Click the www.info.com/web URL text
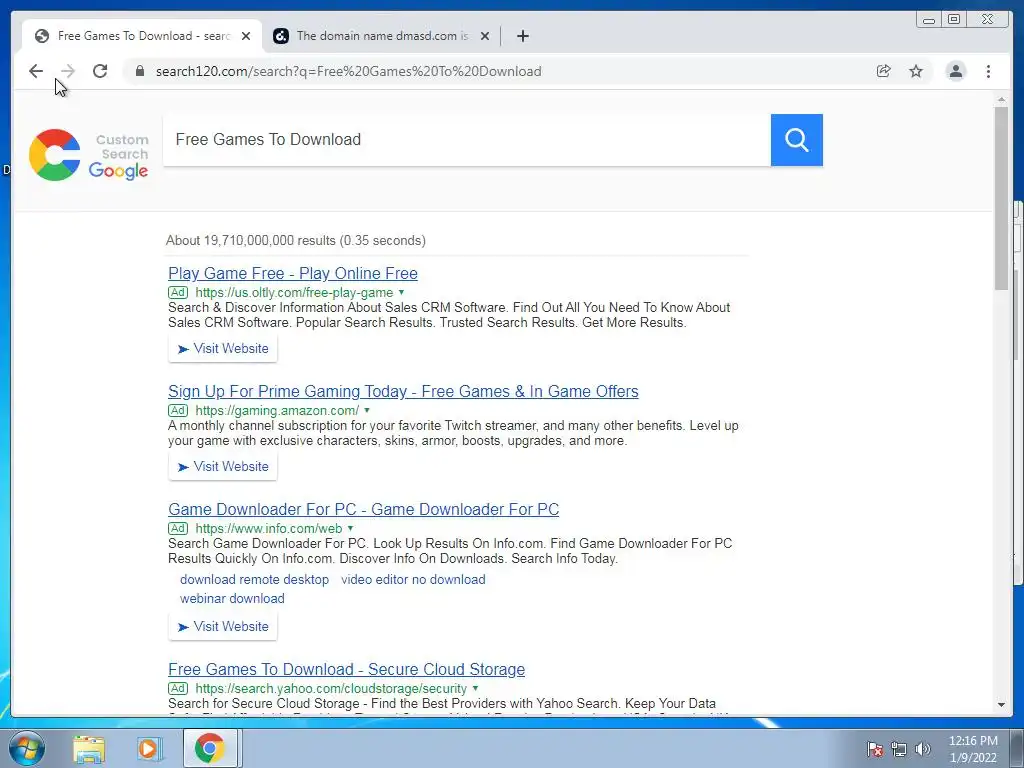This screenshot has width=1024, height=768. click(268, 528)
